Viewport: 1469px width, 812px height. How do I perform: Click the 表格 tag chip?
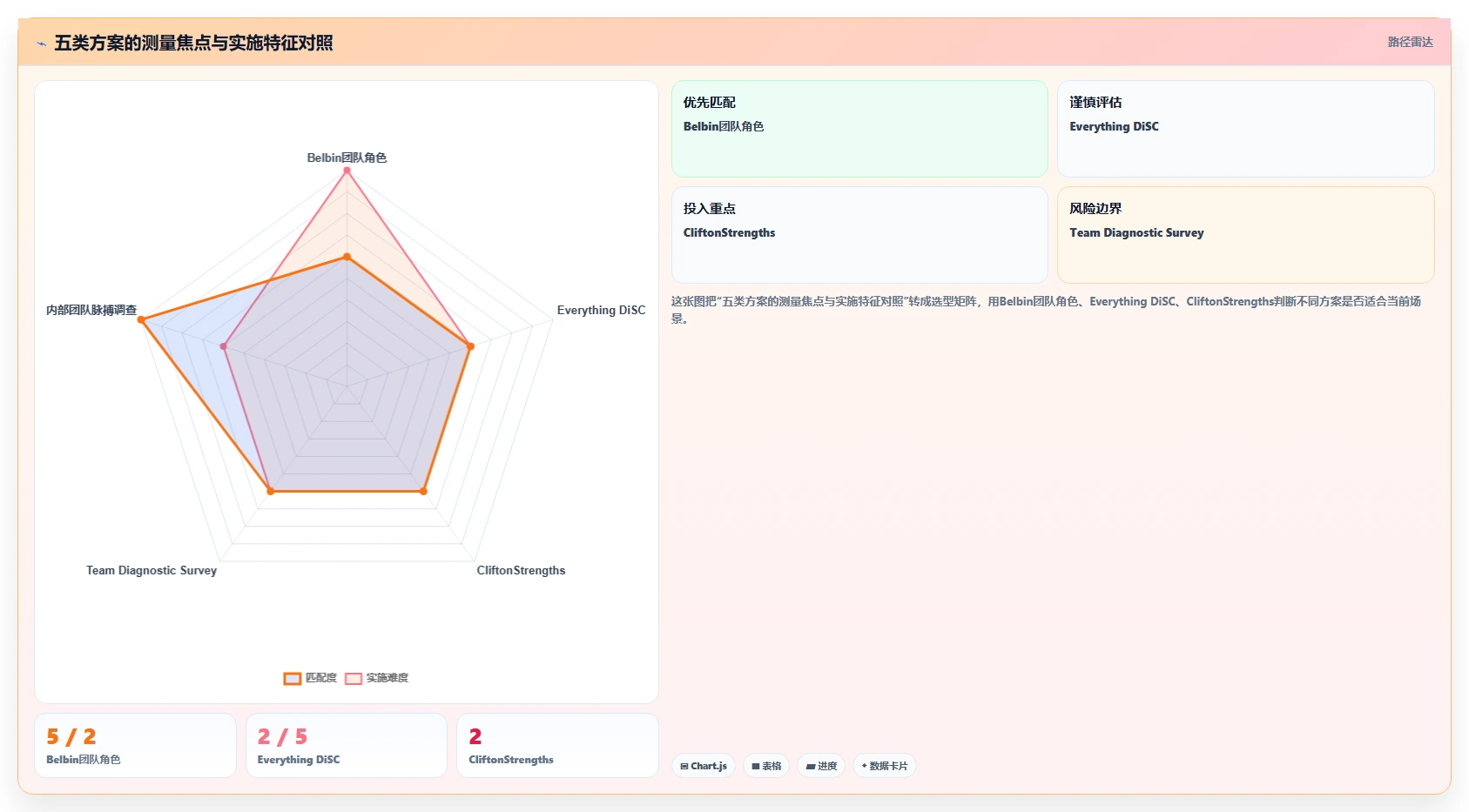click(766, 766)
